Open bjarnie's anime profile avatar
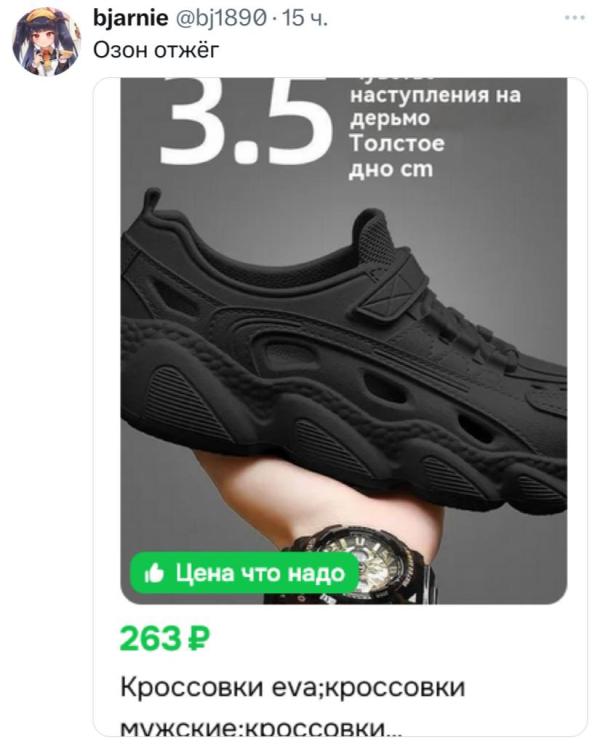 click(46, 42)
